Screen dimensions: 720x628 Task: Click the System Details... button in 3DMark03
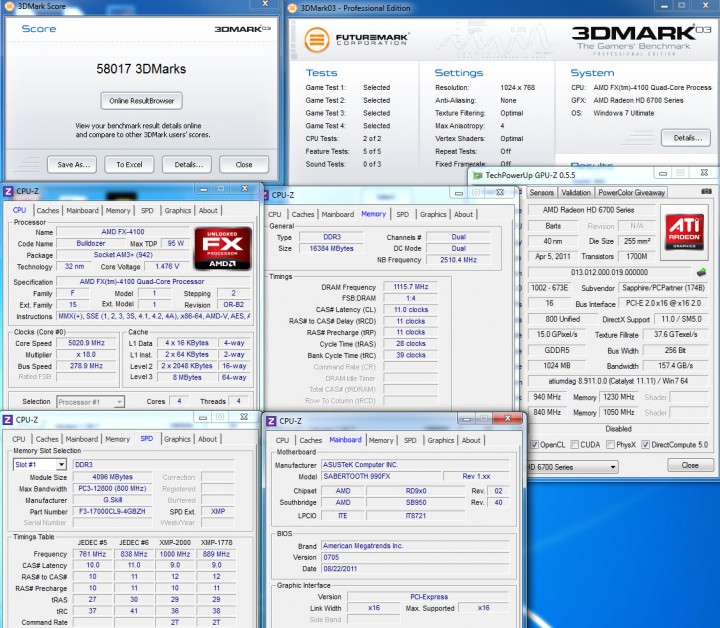tap(686, 138)
